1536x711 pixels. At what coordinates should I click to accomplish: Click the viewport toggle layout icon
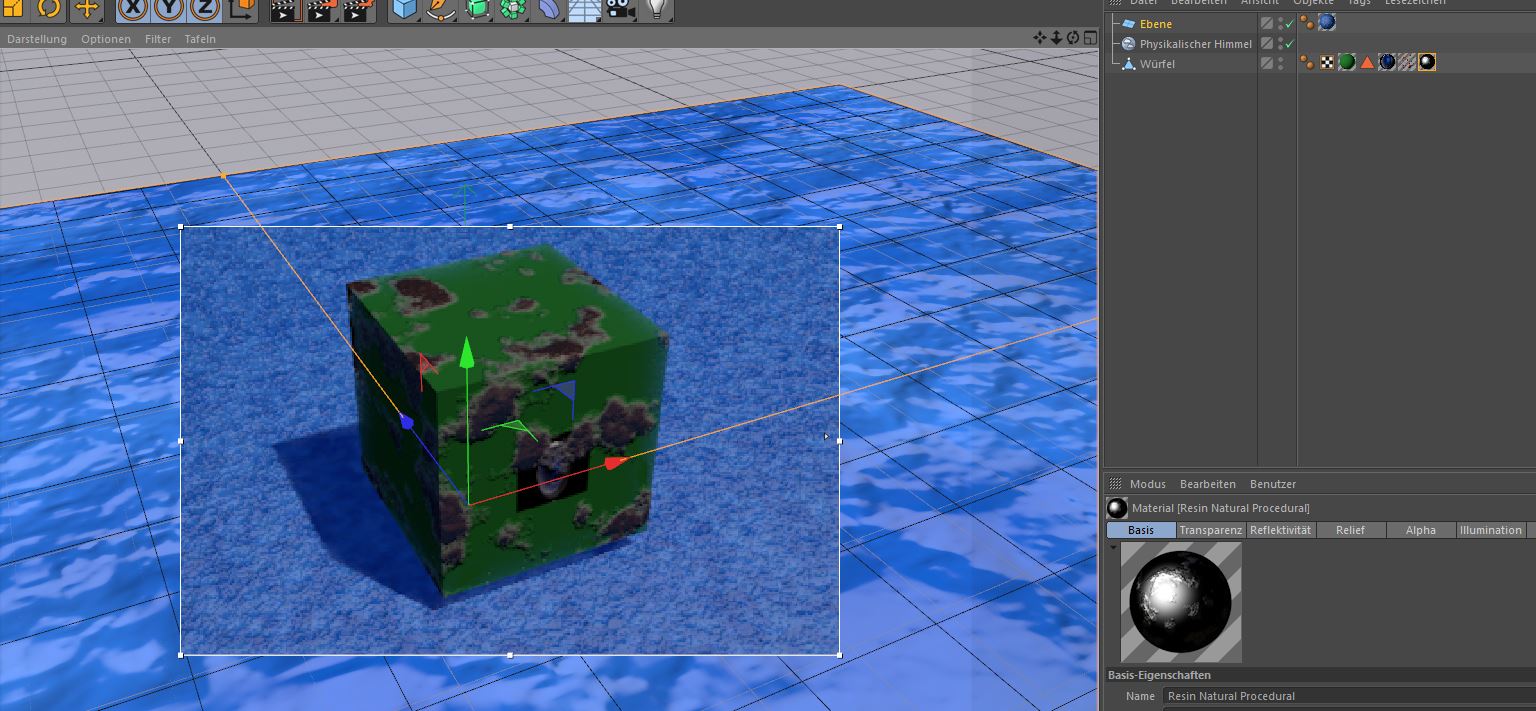[x=1089, y=38]
